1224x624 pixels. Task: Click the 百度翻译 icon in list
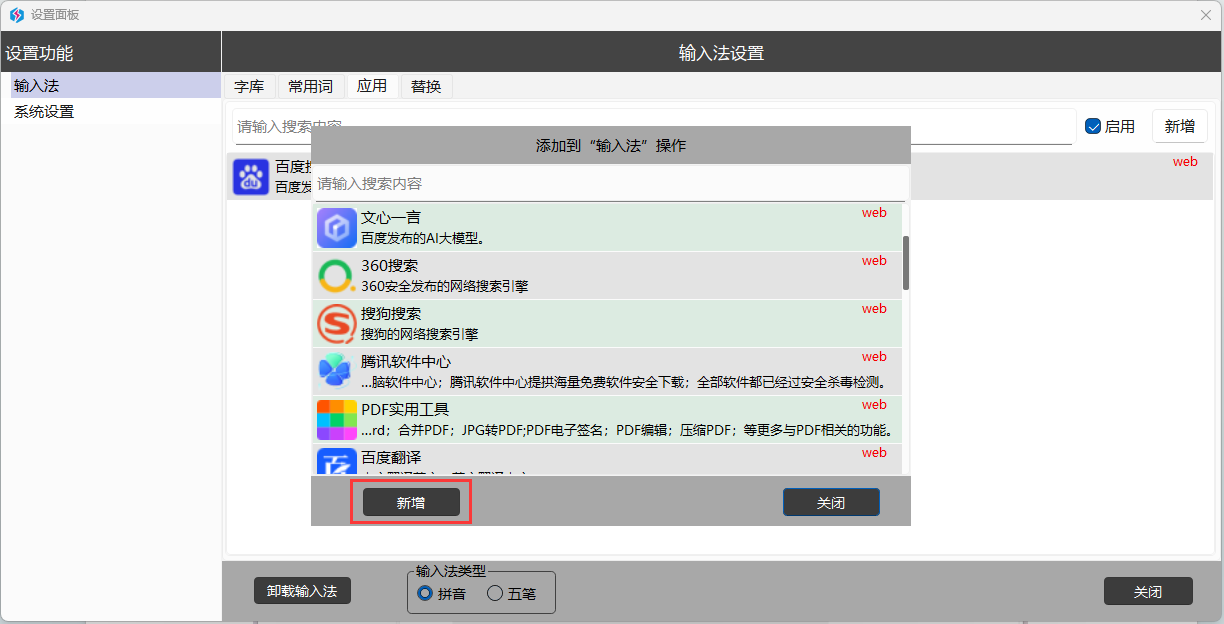[x=336, y=461]
